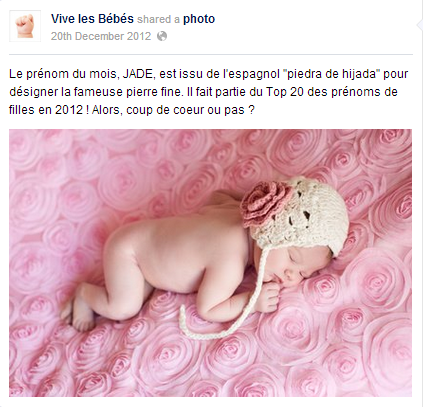Click the baby's foot in the photo

point(80,313)
